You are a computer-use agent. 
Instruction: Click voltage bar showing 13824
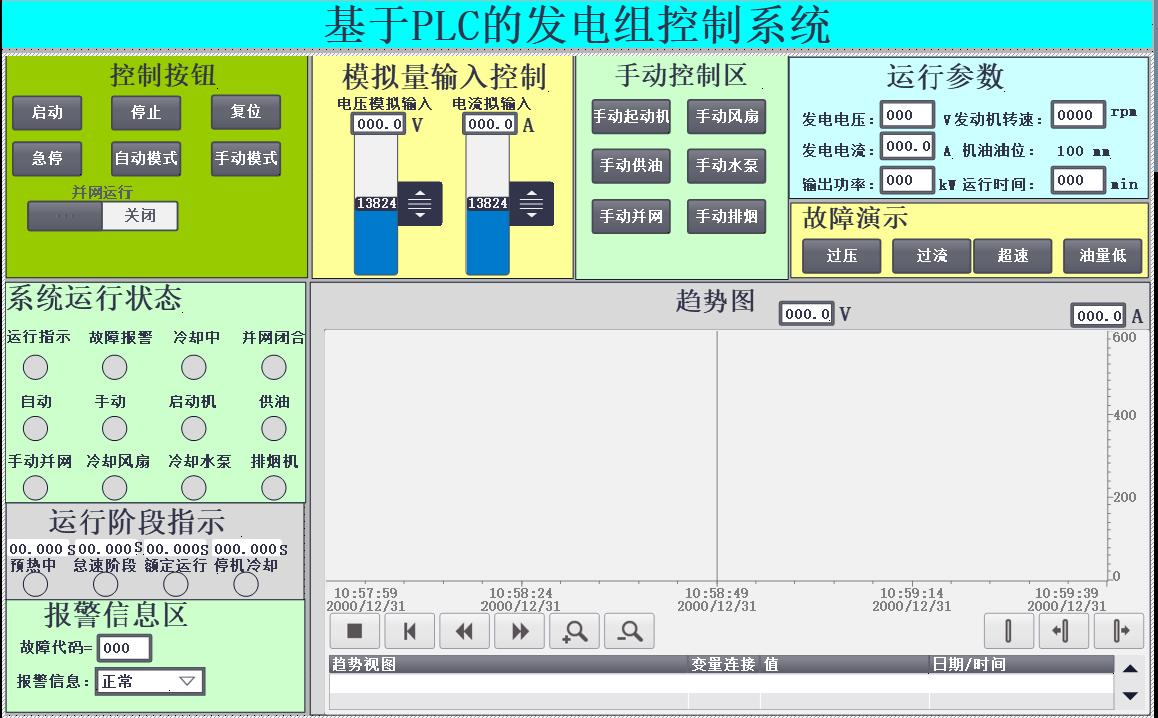[x=376, y=204]
